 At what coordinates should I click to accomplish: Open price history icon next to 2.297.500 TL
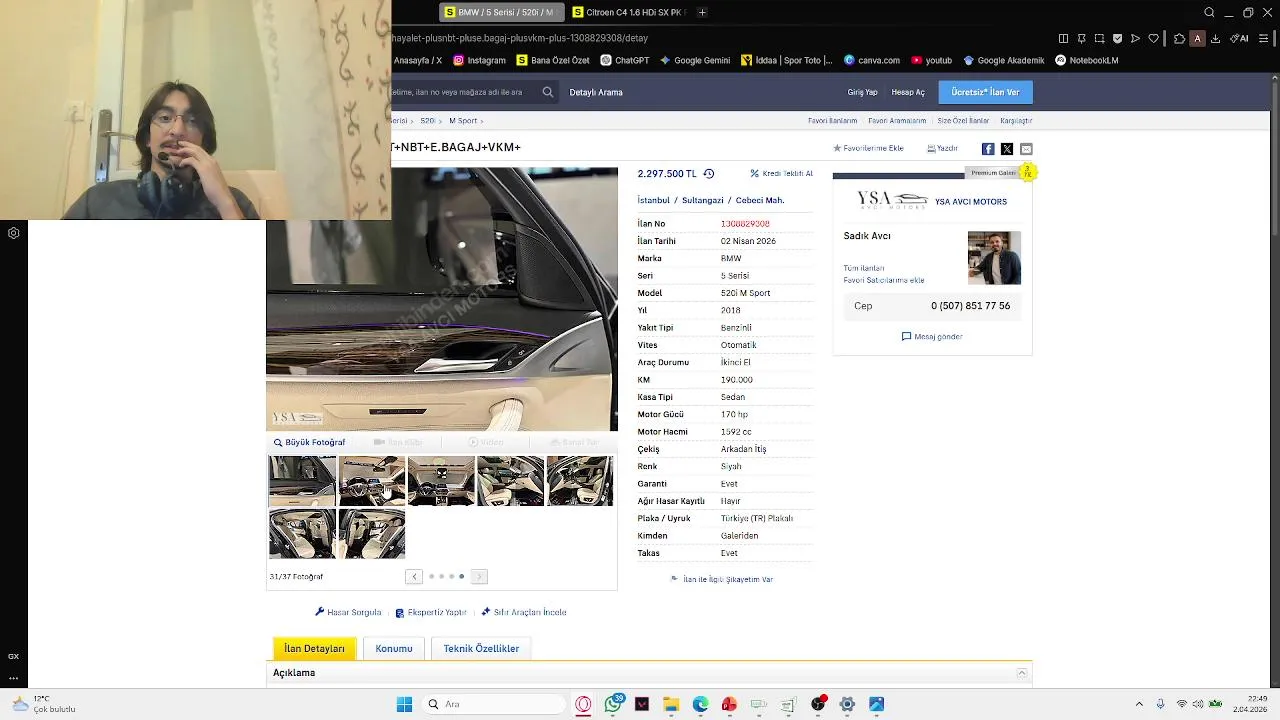tap(709, 174)
